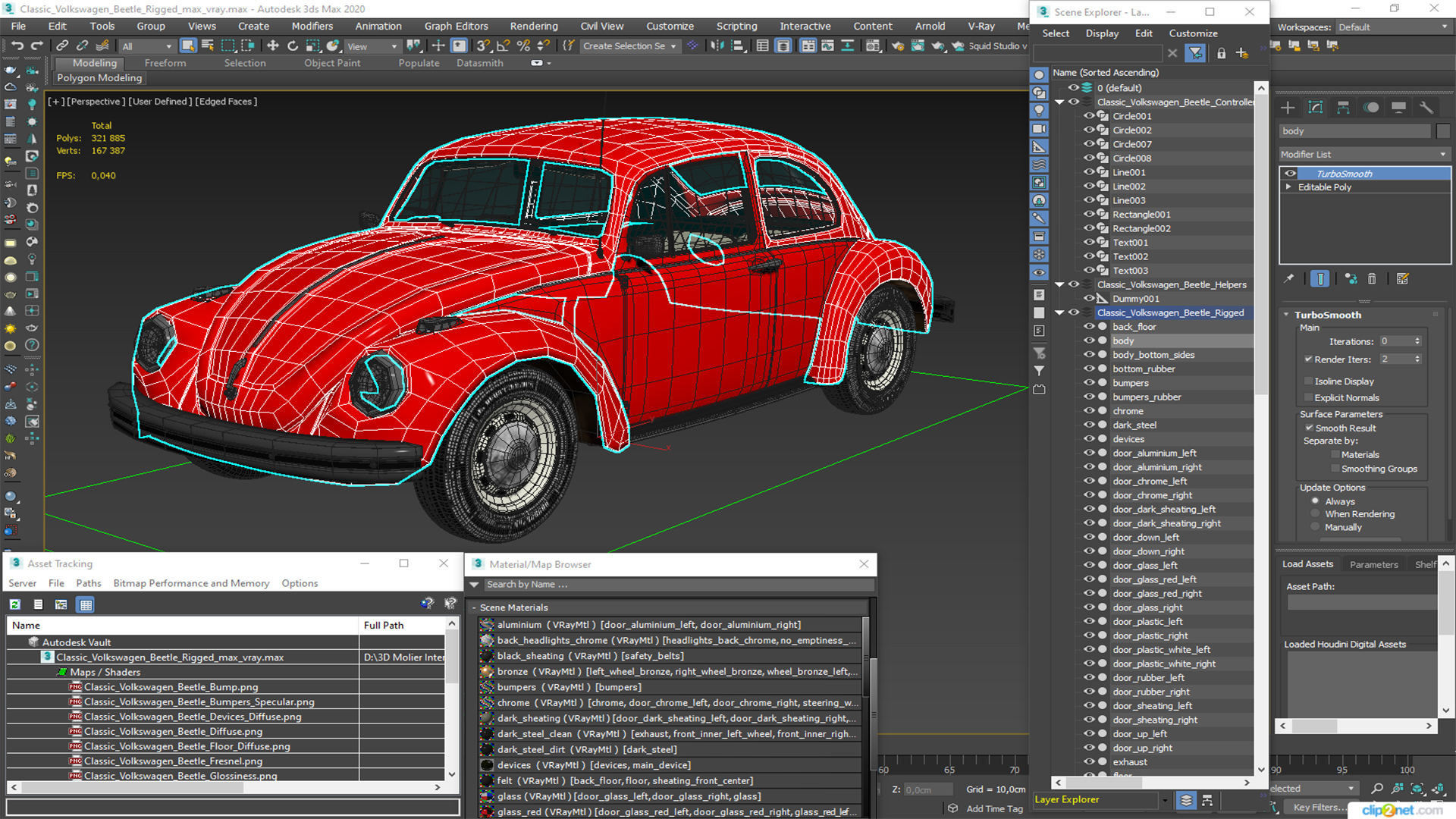Enable Separate by Materials checkbox
The width and height of the screenshot is (1456, 819).
point(1335,455)
